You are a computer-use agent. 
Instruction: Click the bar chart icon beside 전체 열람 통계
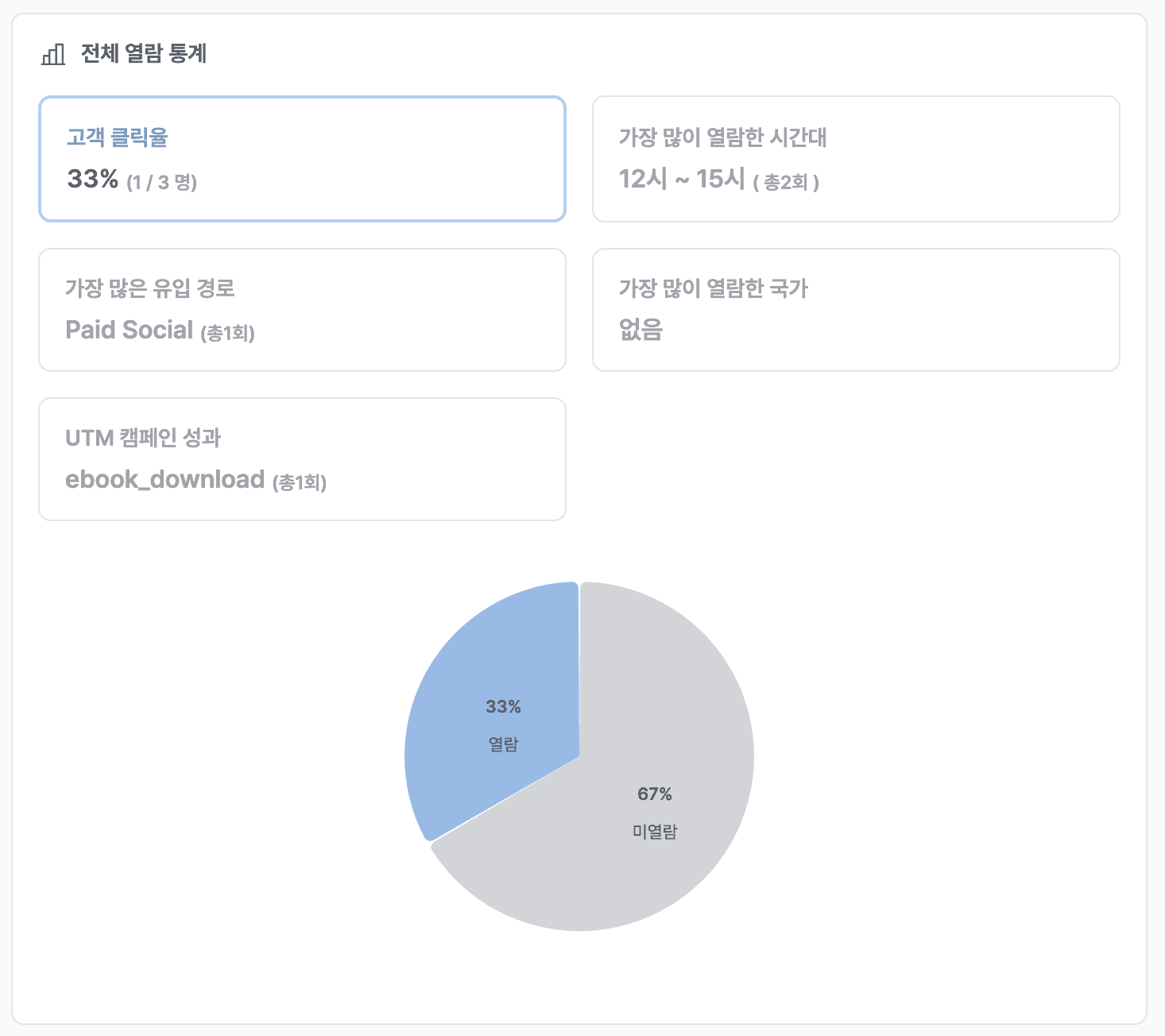[53, 54]
